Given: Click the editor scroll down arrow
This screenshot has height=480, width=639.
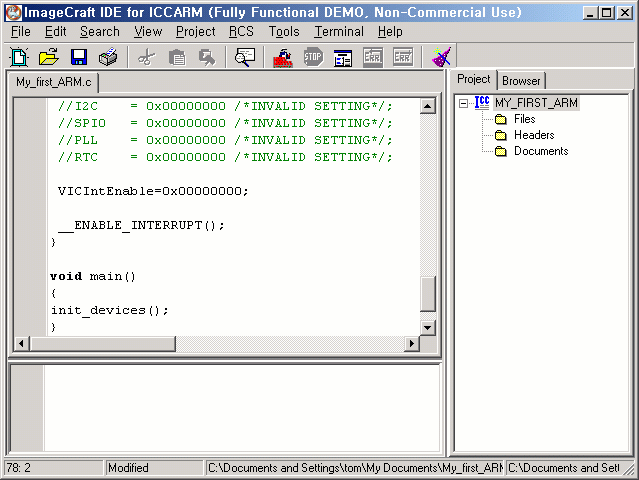Looking at the screenshot, I should point(427,328).
